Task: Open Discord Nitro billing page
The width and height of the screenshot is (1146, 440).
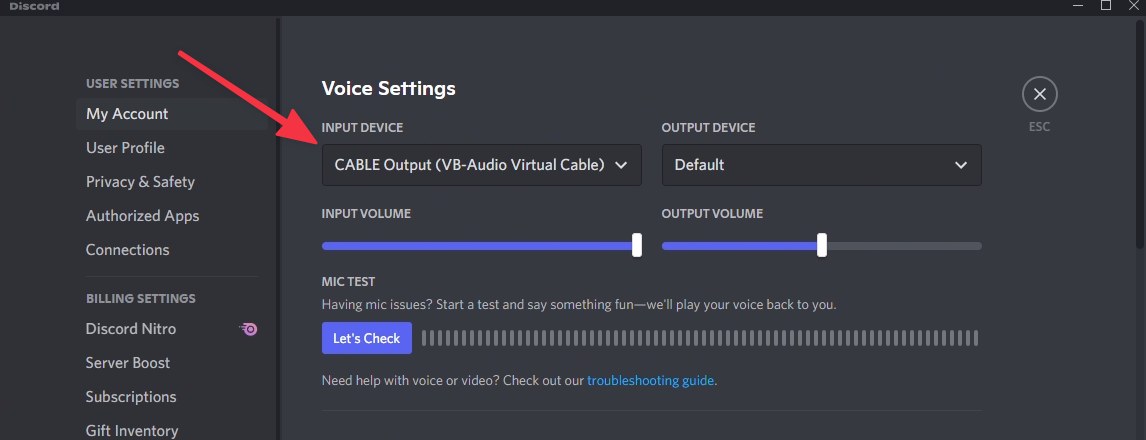Action: pos(131,329)
